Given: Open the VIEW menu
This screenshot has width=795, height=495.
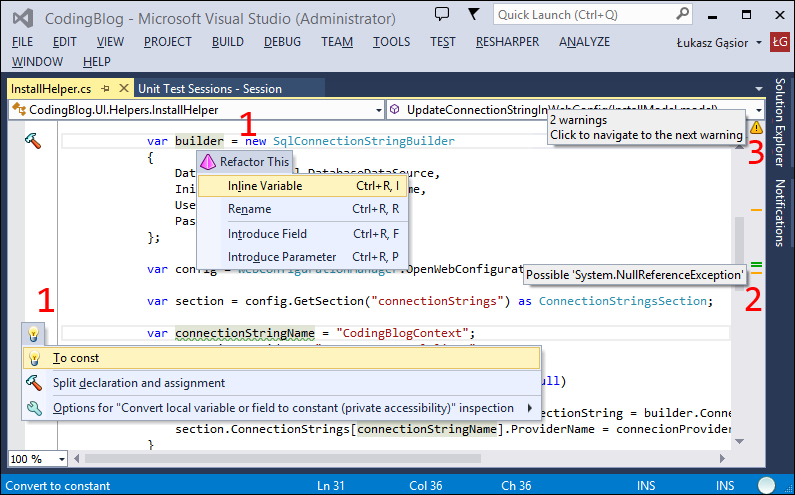Looking at the screenshot, I should pyautogui.click(x=110, y=42).
